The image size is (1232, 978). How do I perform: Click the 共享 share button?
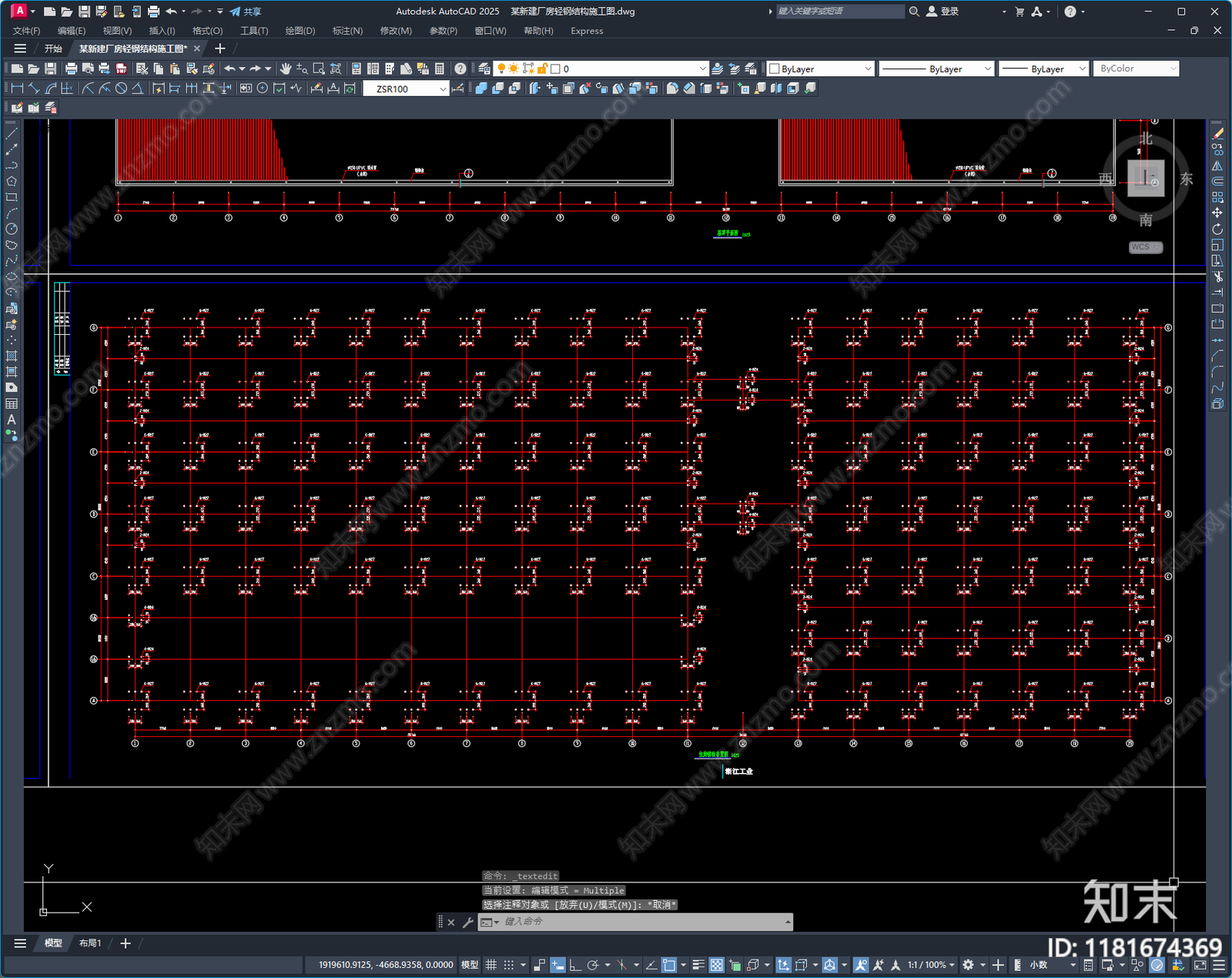246,12
